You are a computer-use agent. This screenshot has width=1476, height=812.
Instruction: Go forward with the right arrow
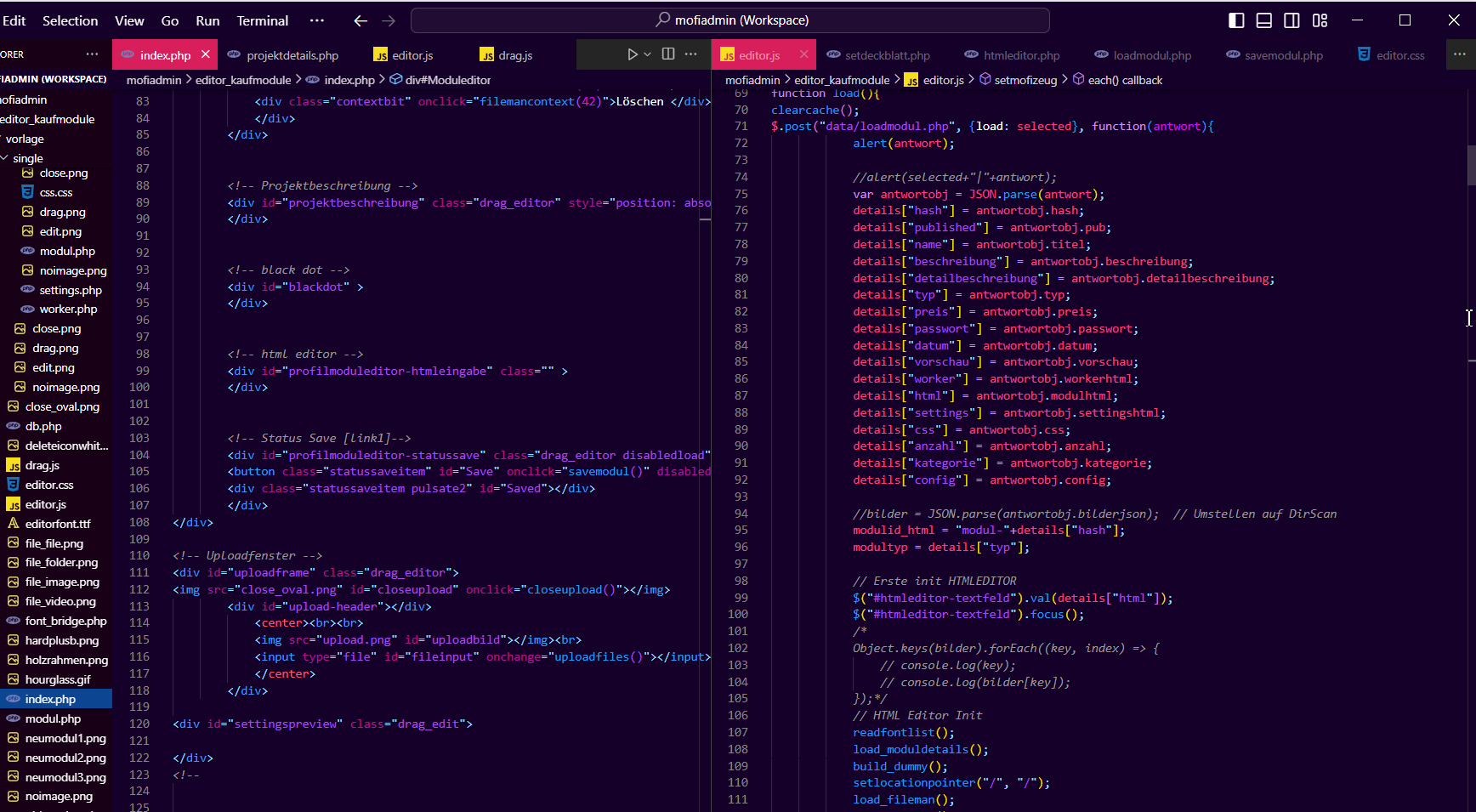tap(389, 20)
